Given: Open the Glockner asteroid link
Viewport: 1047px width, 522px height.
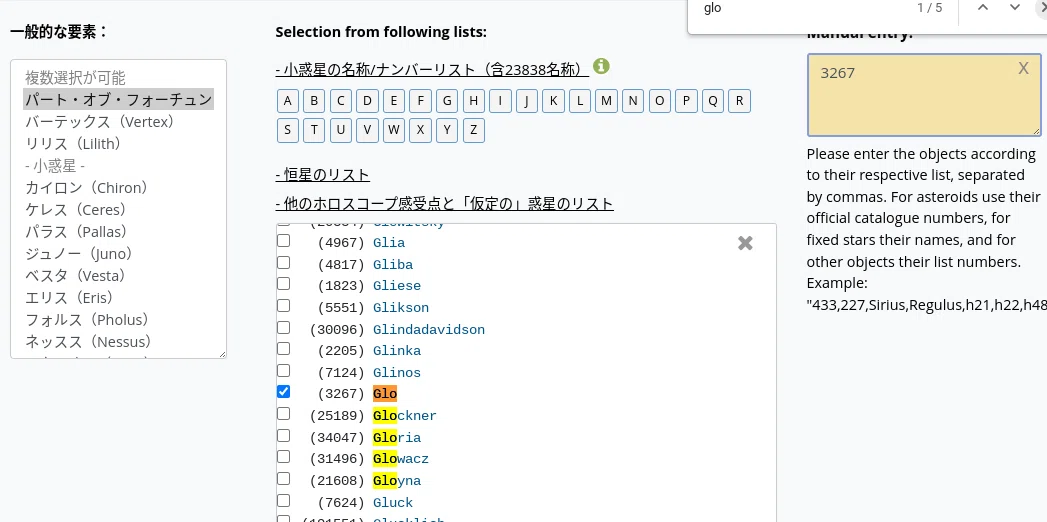Looking at the screenshot, I should point(405,416).
